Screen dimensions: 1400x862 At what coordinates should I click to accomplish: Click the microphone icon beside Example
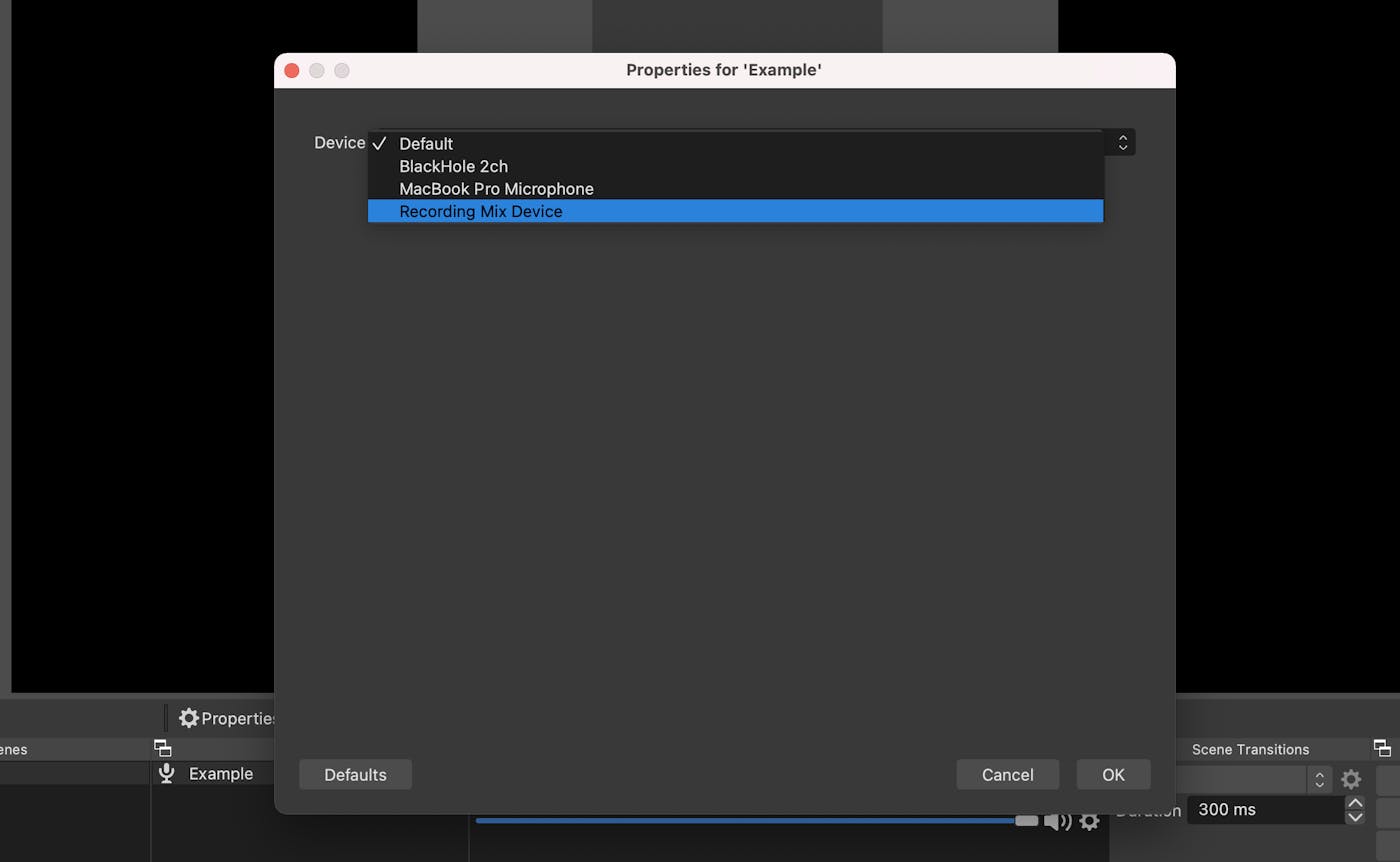(167, 774)
